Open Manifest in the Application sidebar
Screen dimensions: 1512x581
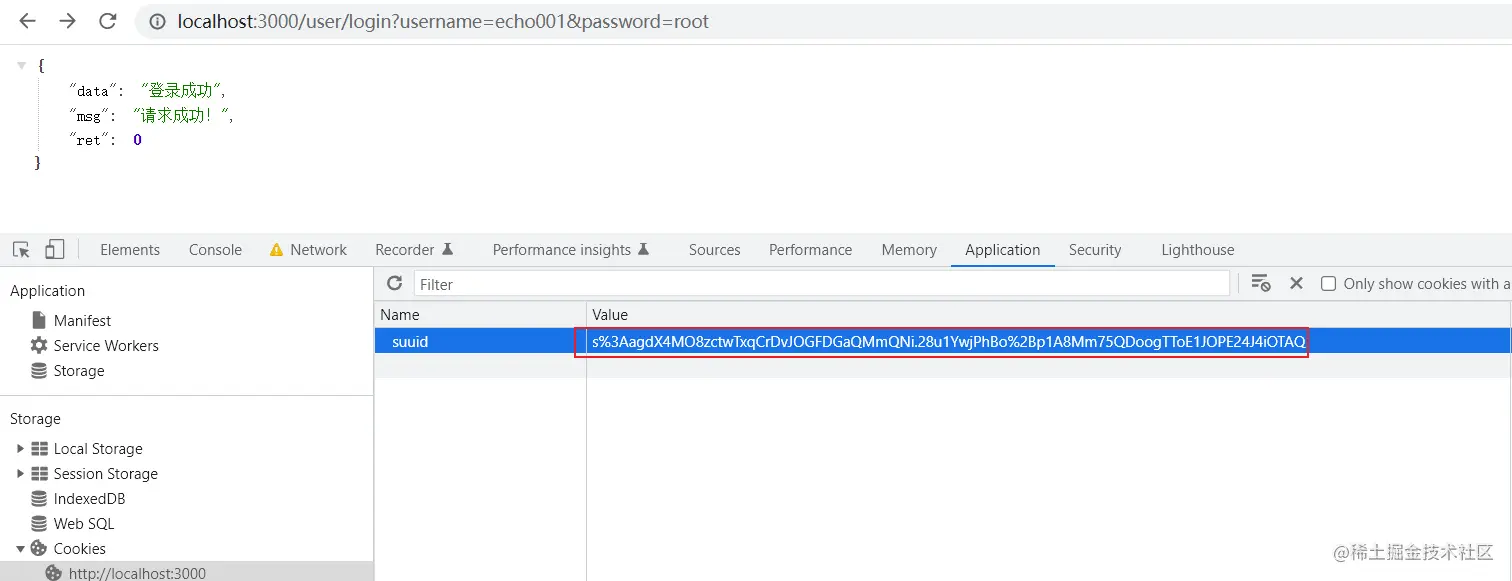(82, 320)
